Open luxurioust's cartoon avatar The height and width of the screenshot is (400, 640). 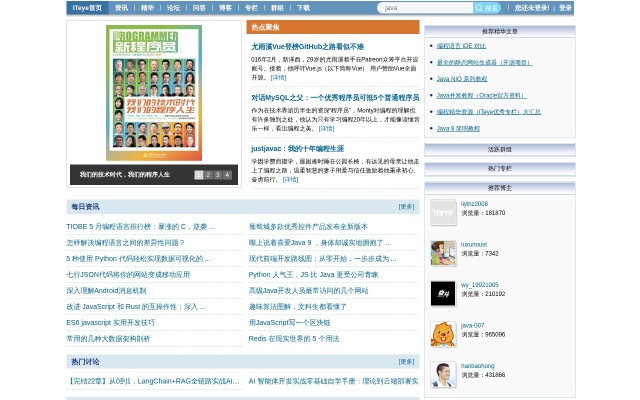point(443,253)
